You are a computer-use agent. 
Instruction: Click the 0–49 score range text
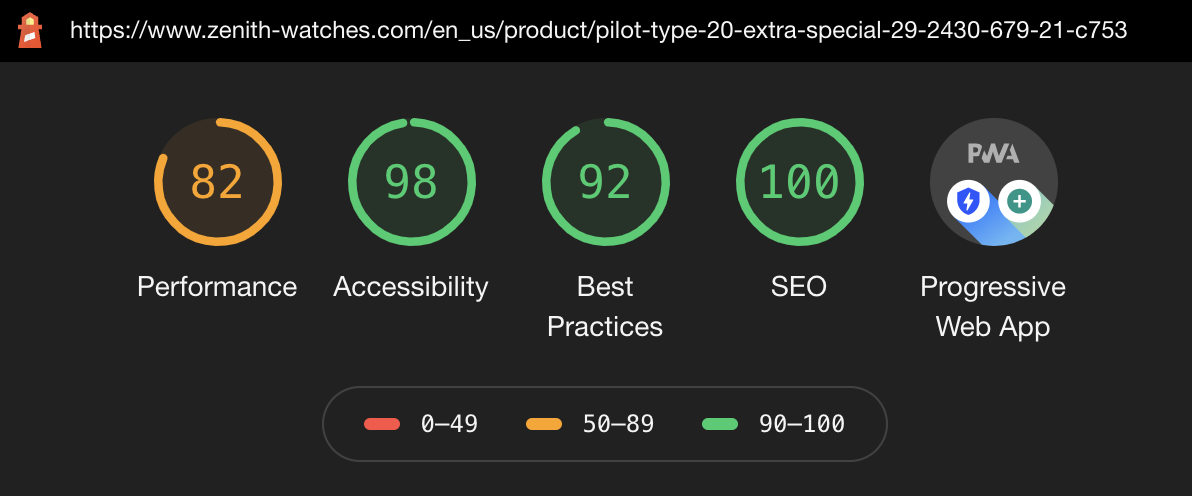[449, 424]
